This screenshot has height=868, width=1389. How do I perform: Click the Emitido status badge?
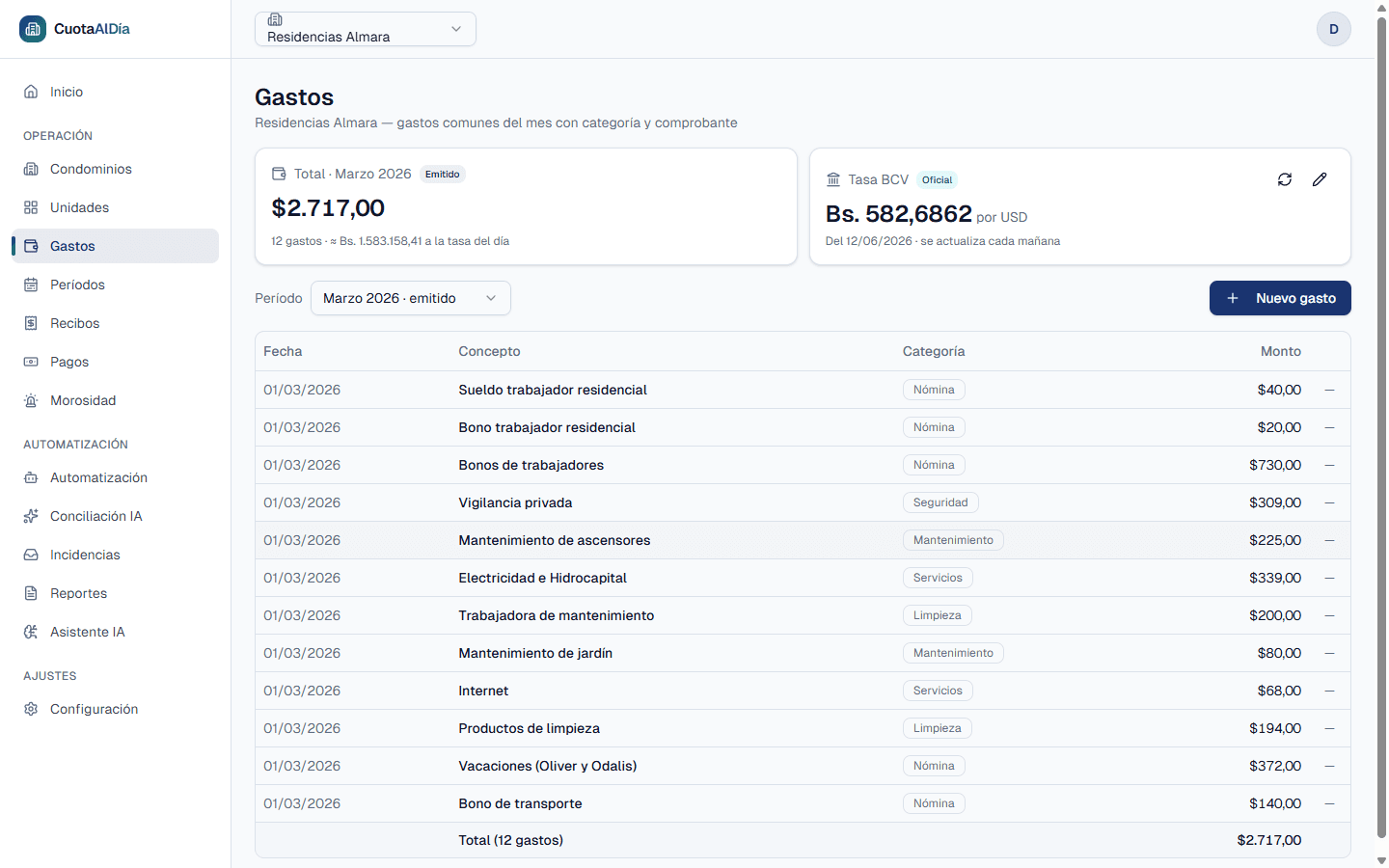coord(443,174)
